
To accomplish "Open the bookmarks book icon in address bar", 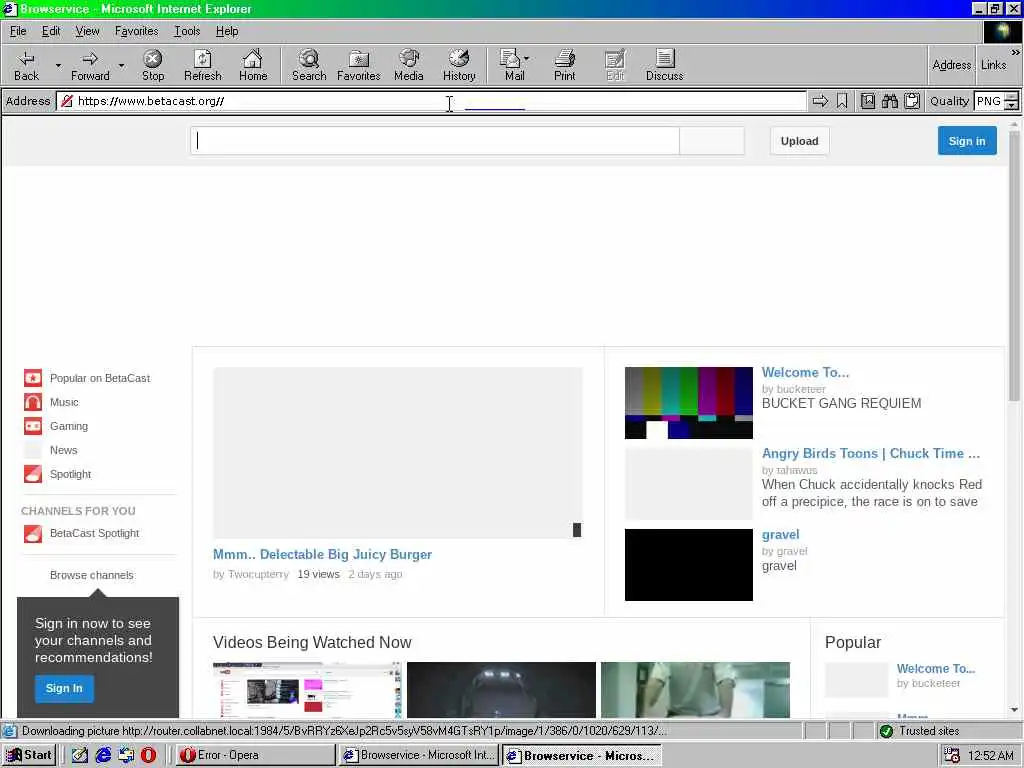I will (868, 101).
